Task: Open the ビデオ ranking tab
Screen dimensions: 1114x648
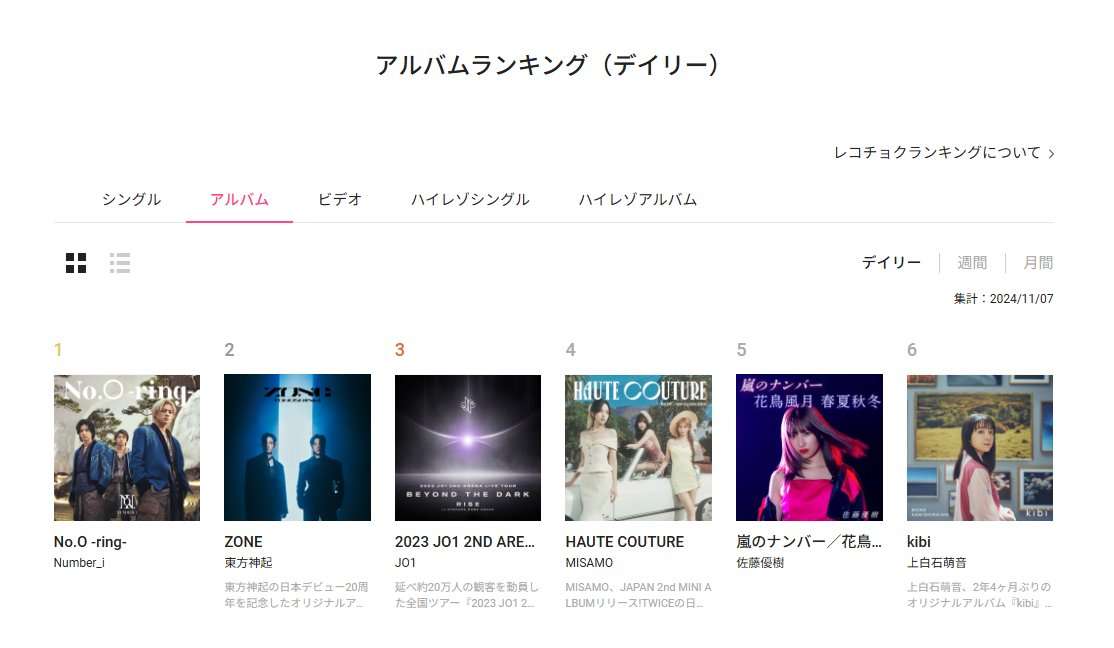Action: point(340,200)
